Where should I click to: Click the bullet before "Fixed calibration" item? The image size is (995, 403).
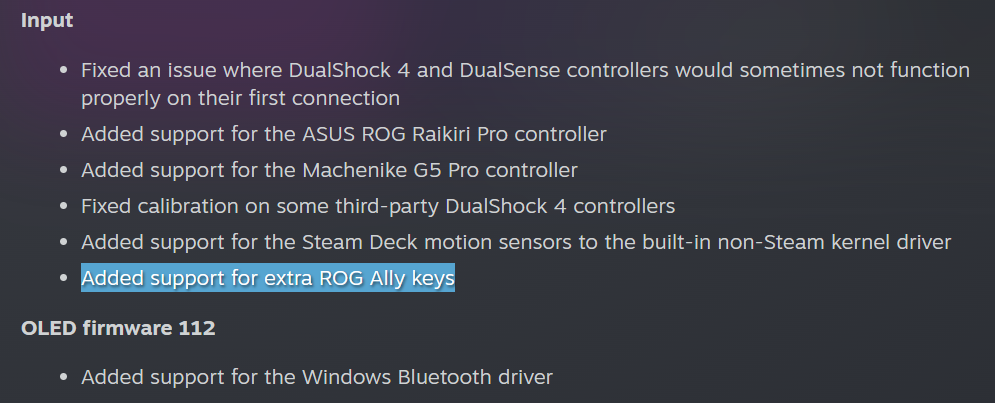point(63,206)
